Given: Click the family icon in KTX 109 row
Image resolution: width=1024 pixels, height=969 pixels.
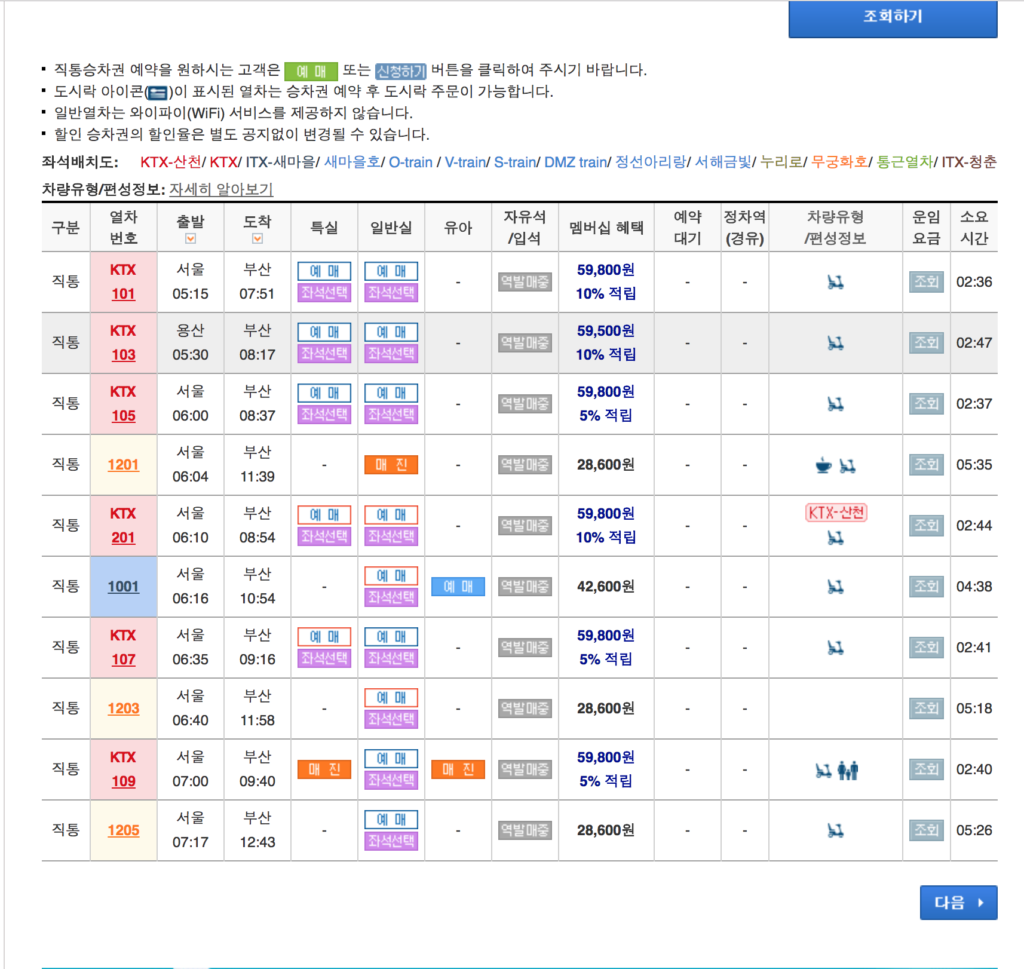Looking at the screenshot, I should point(848,770).
